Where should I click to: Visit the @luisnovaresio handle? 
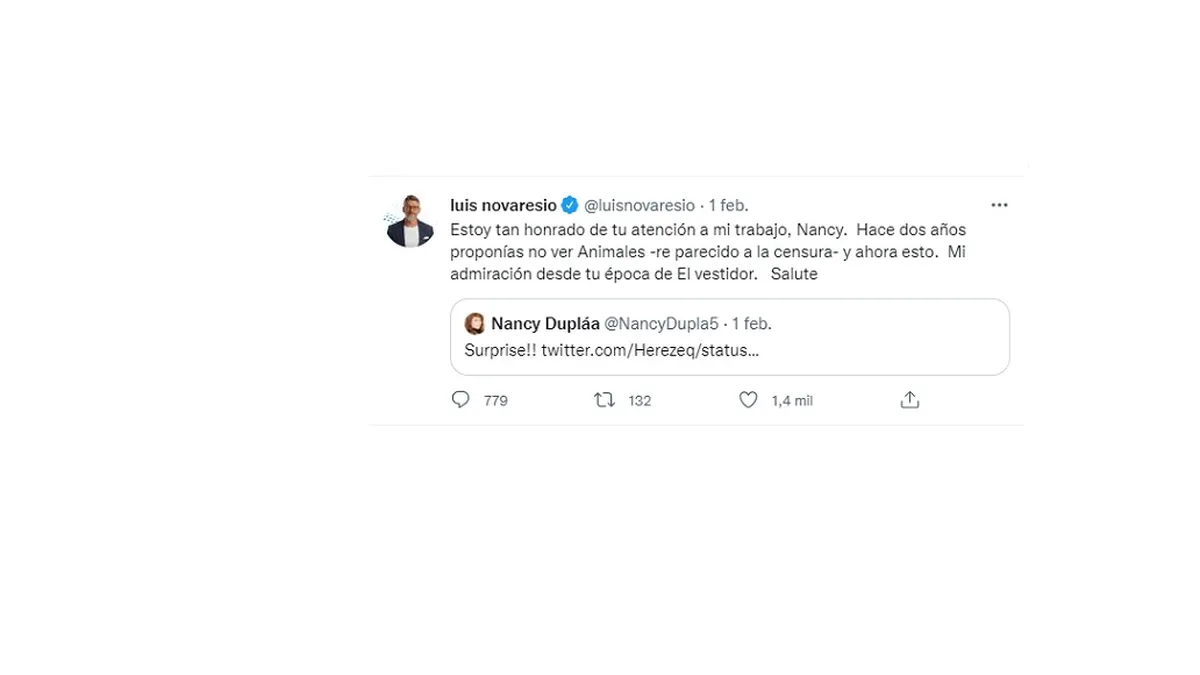tap(639, 205)
